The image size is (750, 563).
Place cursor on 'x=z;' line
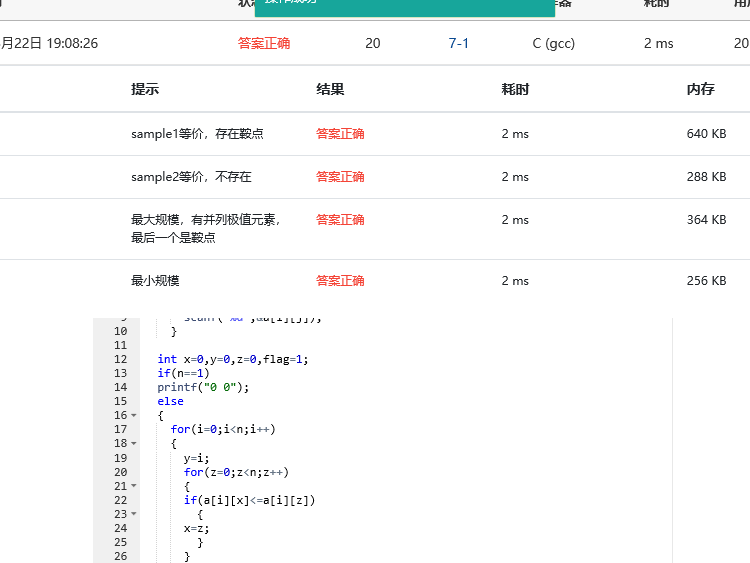coord(197,528)
